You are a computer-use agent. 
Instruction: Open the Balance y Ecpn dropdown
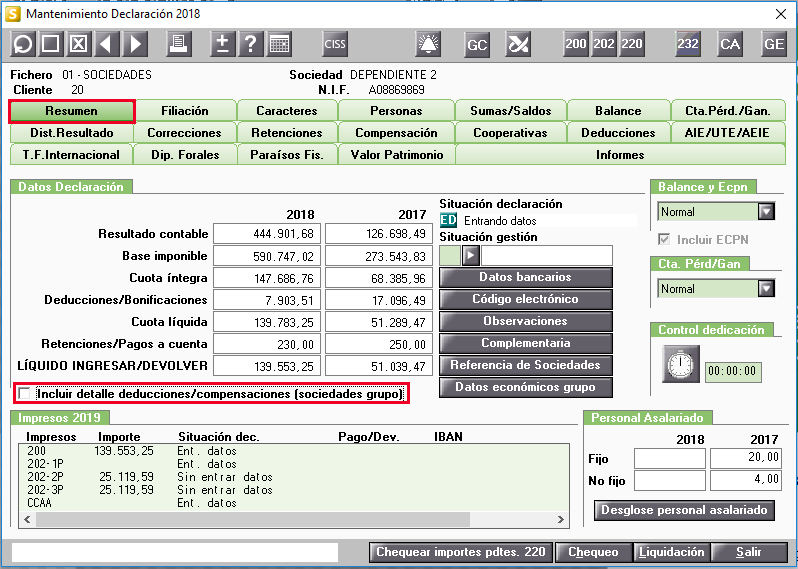(x=766, y=211)
